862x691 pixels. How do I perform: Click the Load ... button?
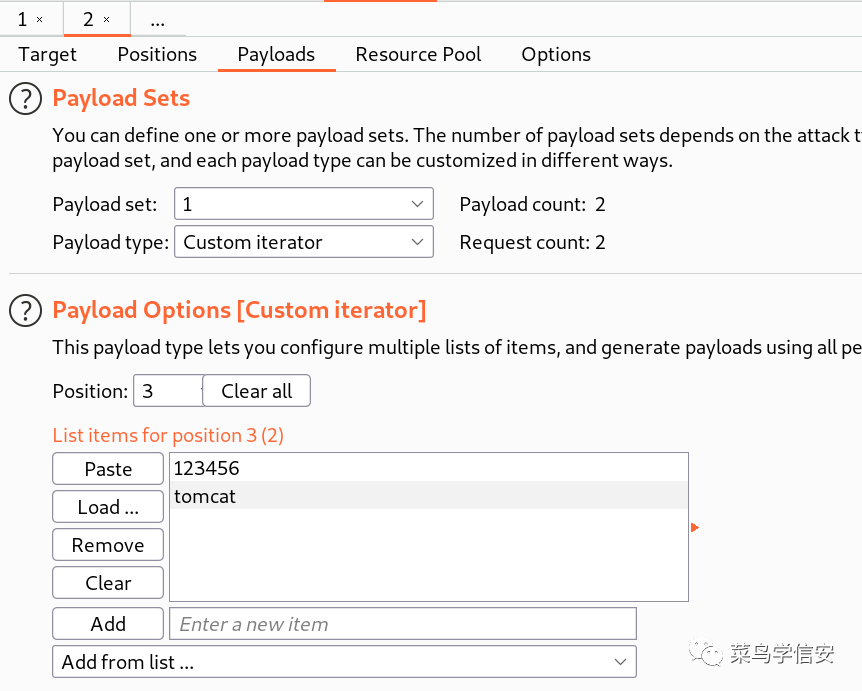pyautogui.click(x=108, y=507)
